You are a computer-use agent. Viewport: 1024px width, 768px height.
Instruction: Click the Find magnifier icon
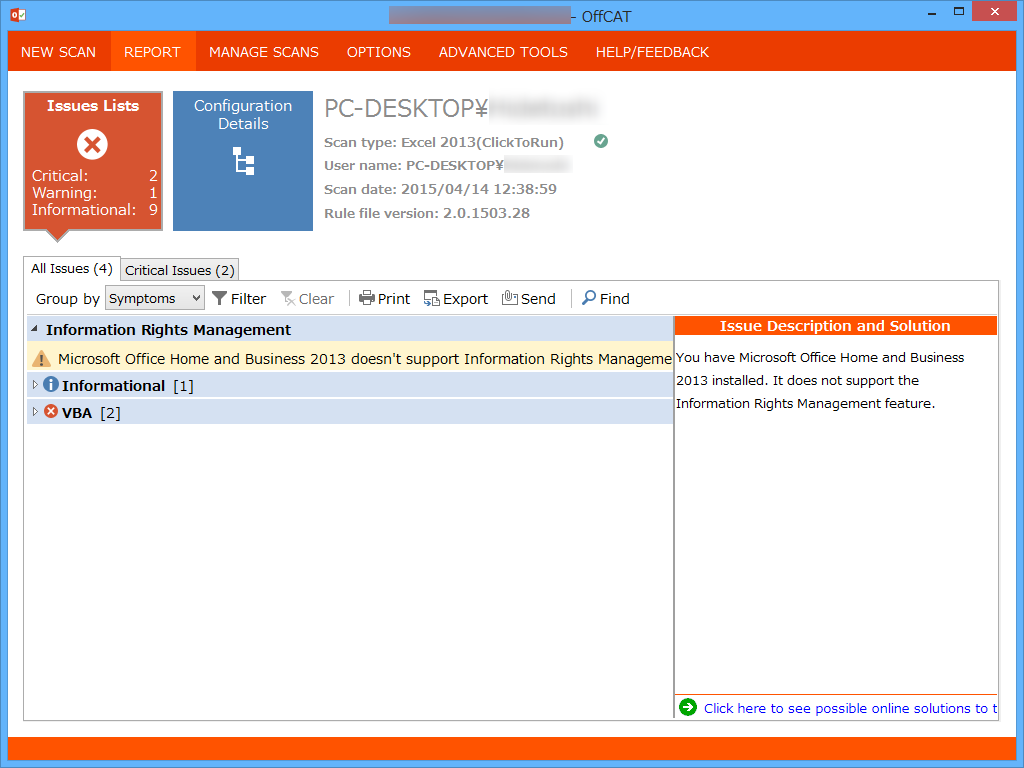588,298
